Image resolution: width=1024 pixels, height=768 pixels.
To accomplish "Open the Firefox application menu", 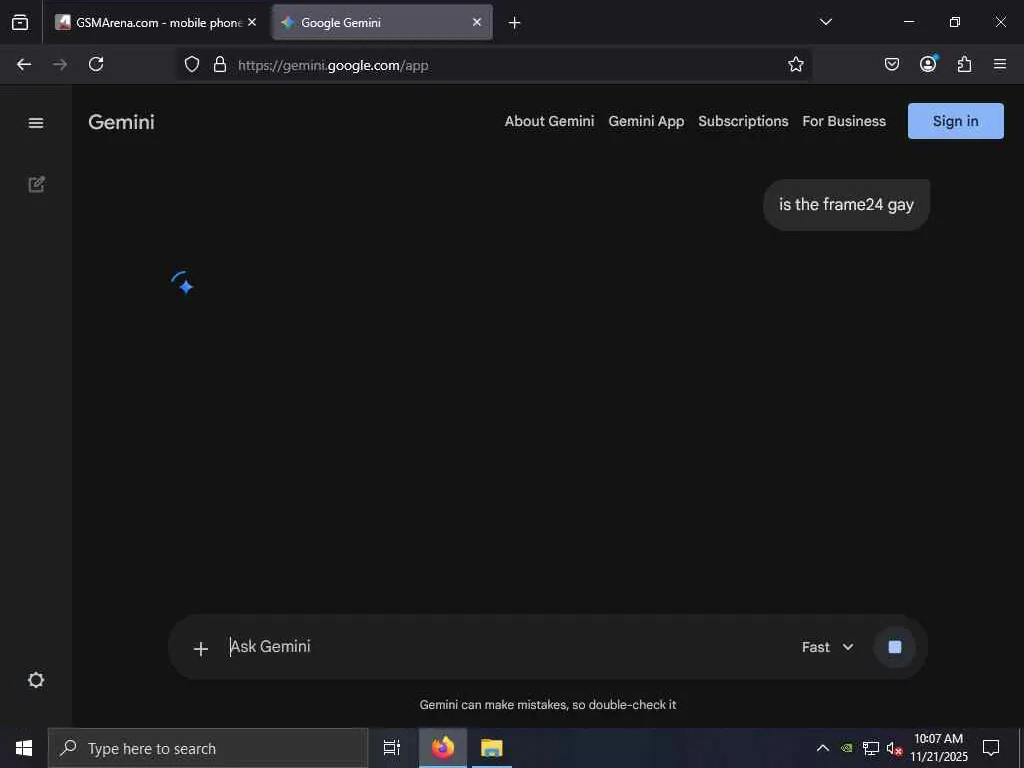I will click(1000, 64).
